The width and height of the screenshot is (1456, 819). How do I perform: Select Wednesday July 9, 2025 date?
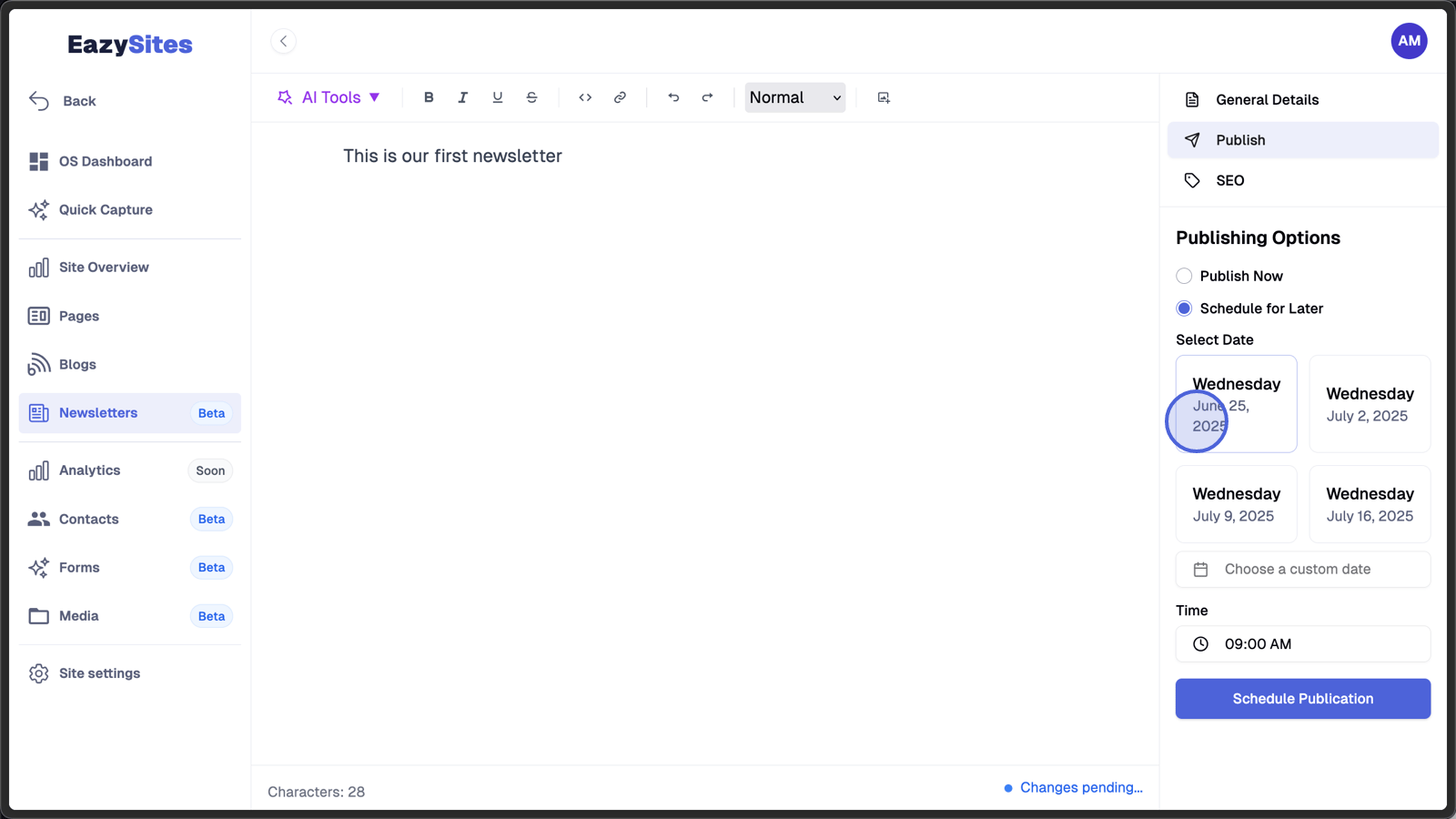click(x=1237, y=504)
